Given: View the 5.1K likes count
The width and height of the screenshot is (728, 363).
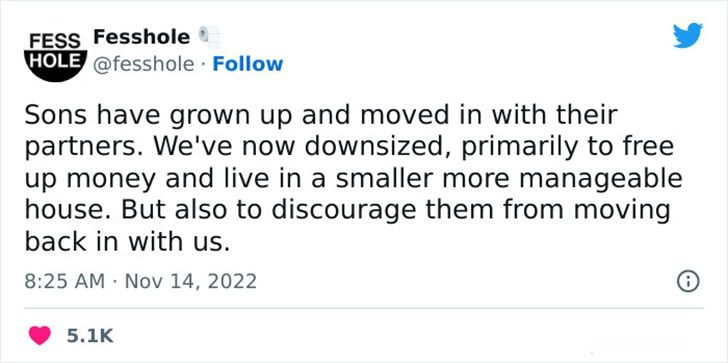Looking at the screenshot, I should tap(90, 336).
